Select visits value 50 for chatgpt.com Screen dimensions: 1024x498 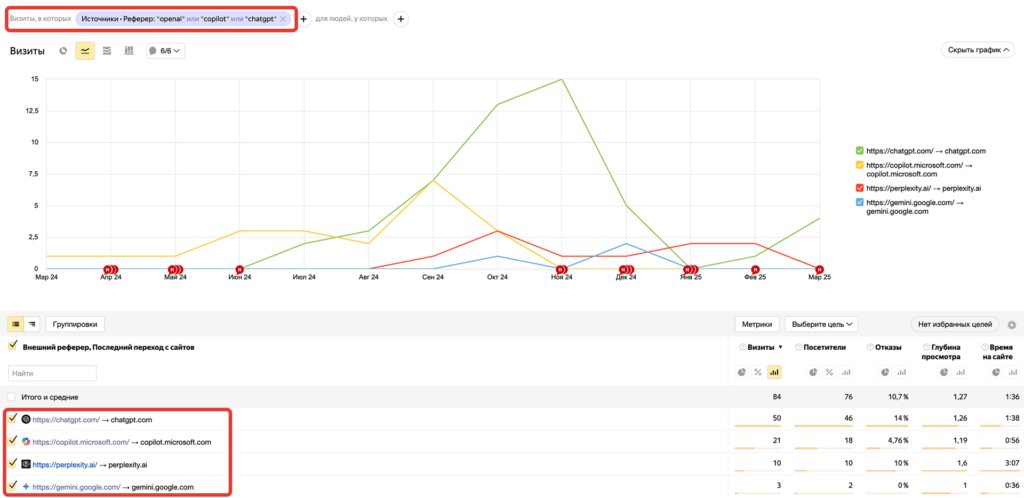(776, 418)
